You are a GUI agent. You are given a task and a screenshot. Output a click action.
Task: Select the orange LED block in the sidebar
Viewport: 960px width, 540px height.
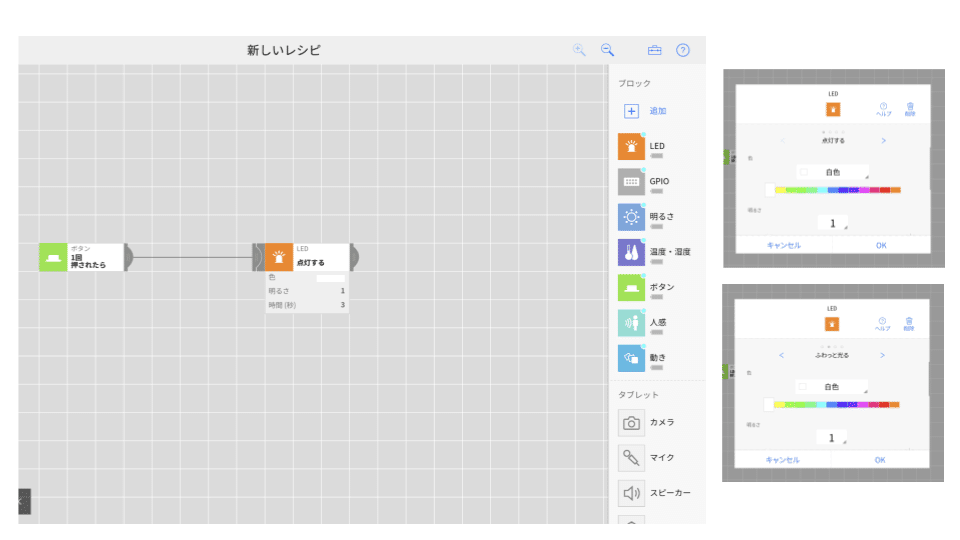click(x=631, y=146)
